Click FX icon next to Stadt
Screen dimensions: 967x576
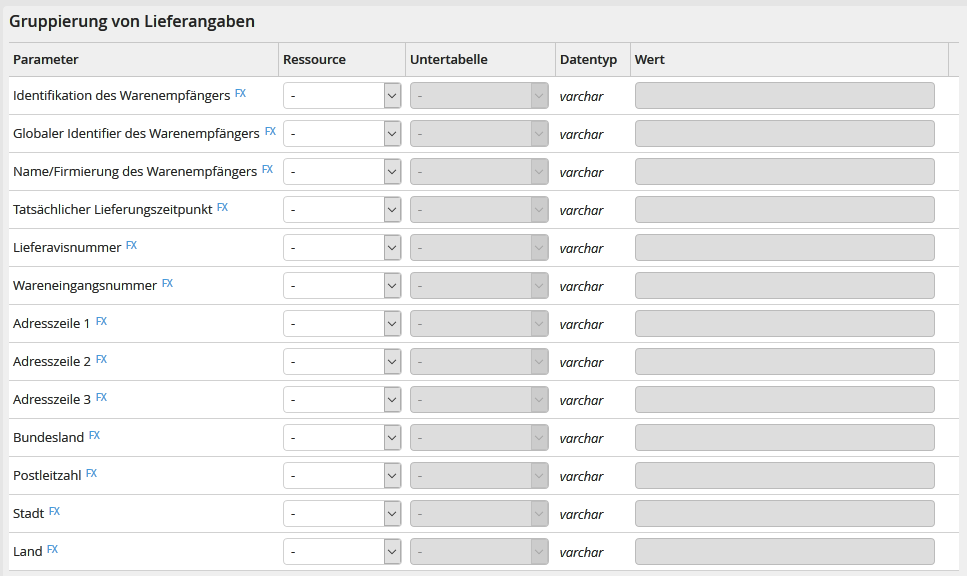pos(54,512)
